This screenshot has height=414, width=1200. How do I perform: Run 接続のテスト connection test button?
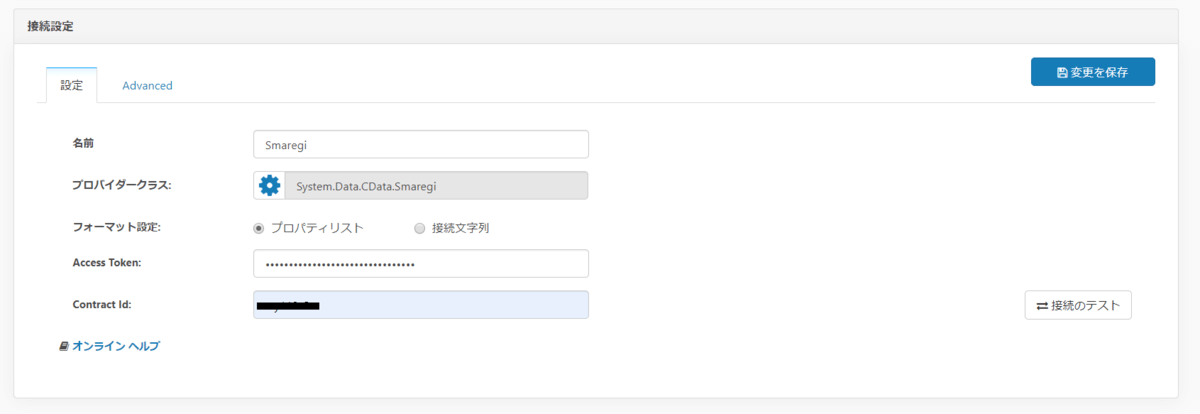click(x=1078, y=305)
